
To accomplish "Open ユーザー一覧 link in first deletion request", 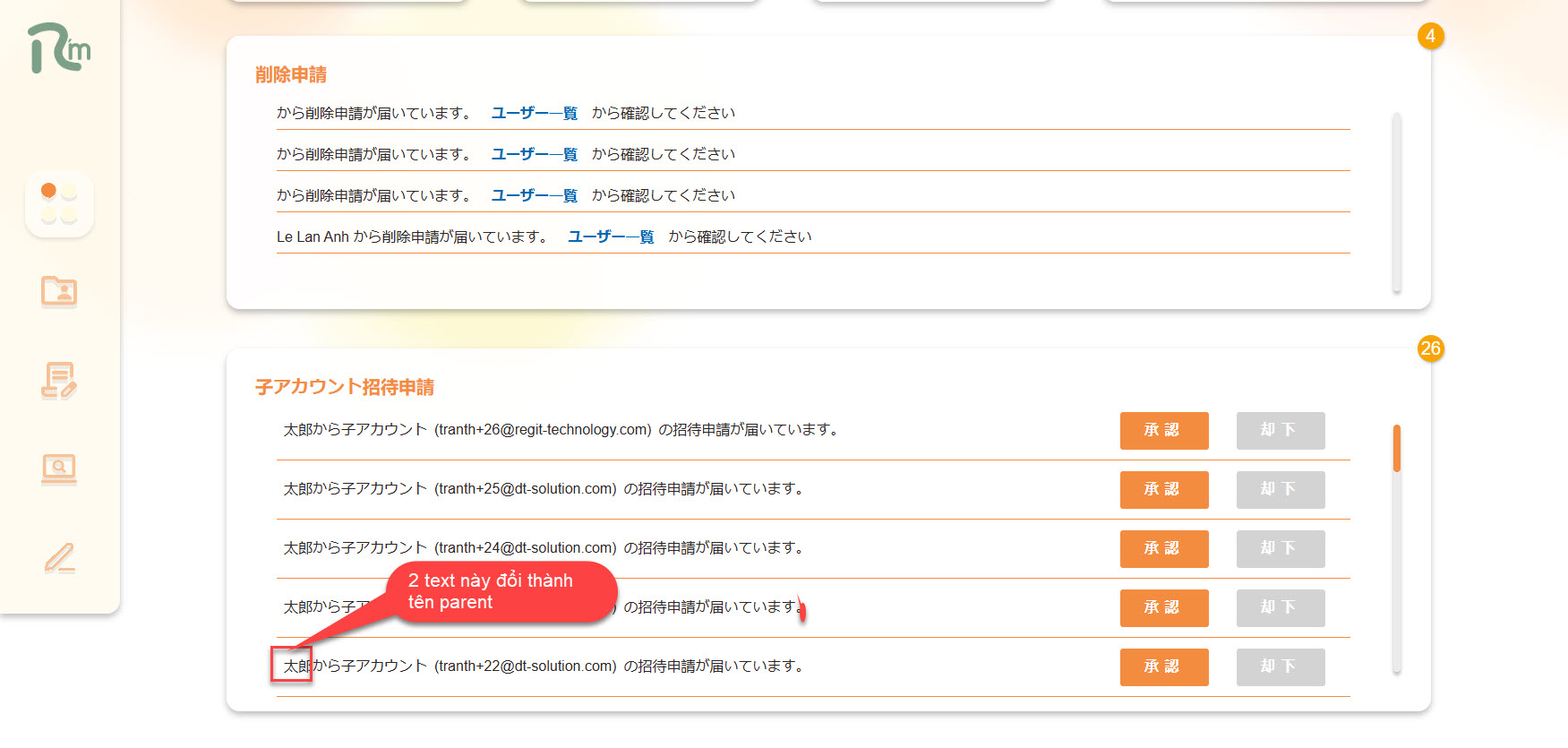I will (534, 113).
